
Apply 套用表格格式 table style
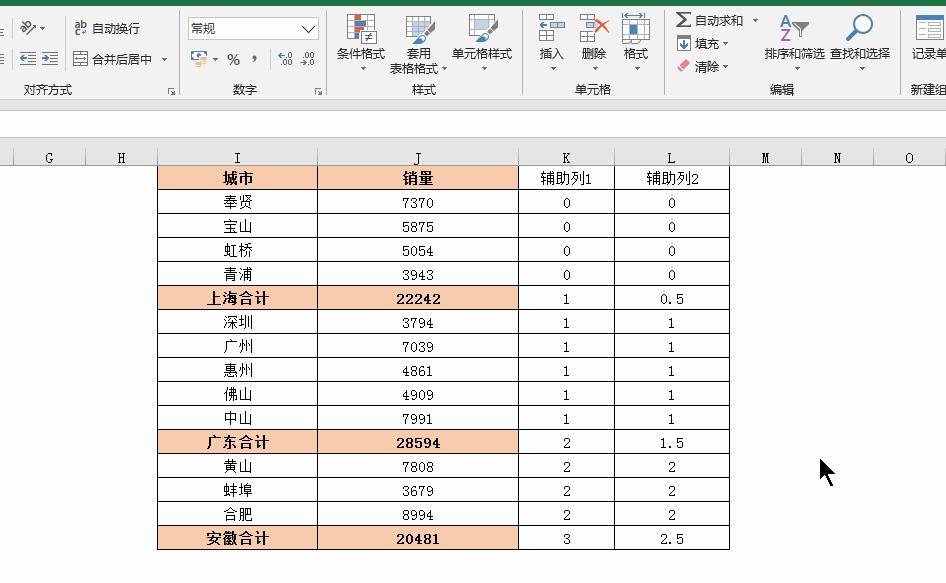419,42
